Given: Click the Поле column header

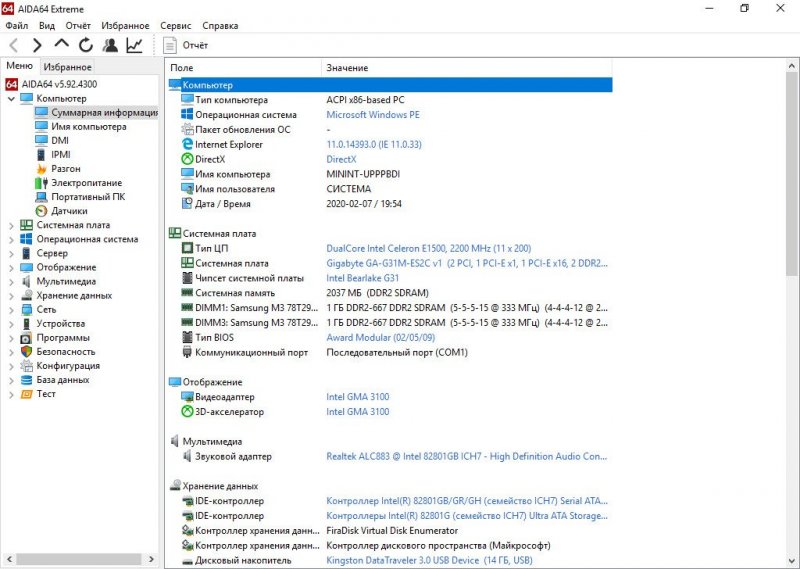Looking at the screenshot, I should [x=181, y=68].
